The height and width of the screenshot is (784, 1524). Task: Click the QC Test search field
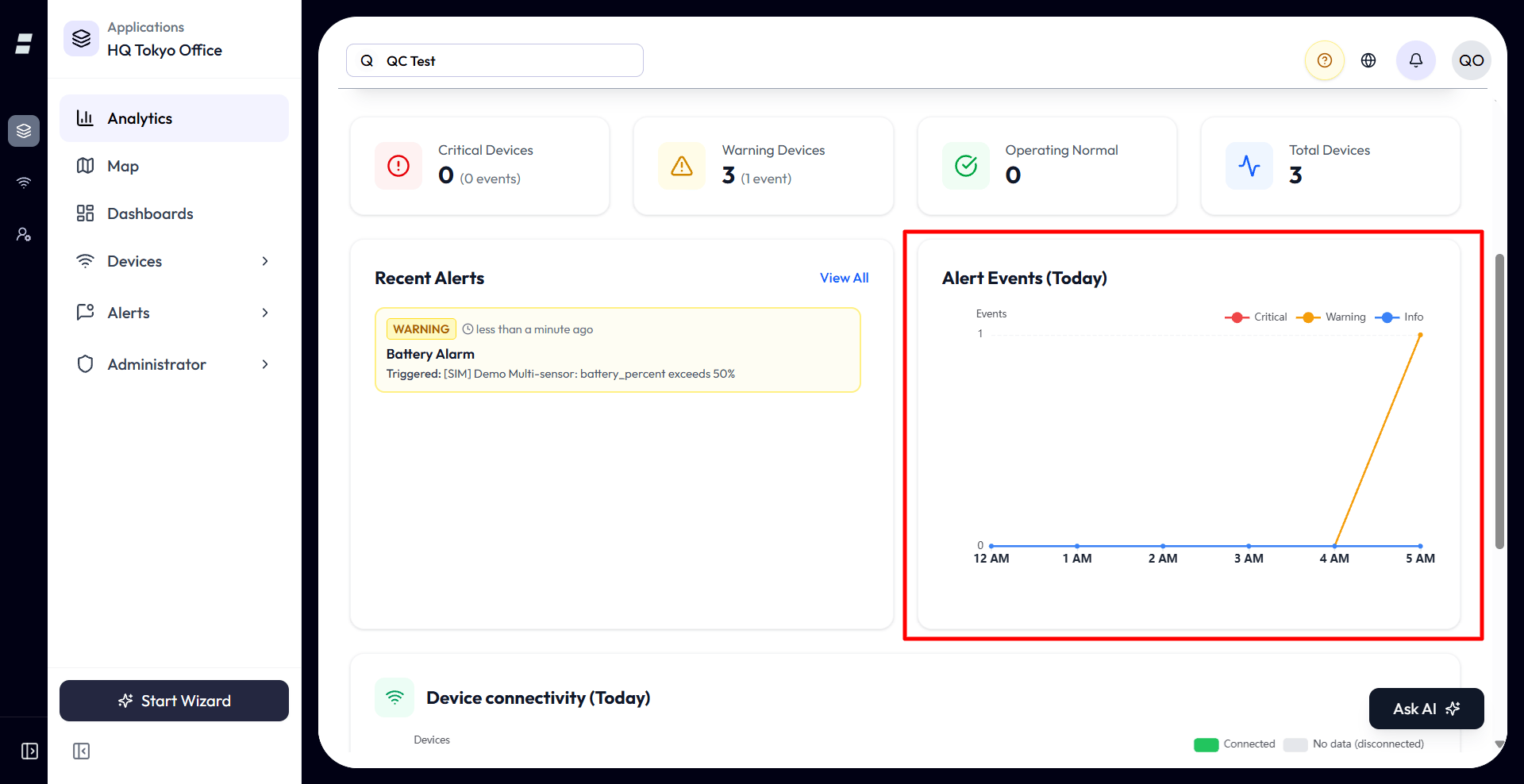[495, 60]
